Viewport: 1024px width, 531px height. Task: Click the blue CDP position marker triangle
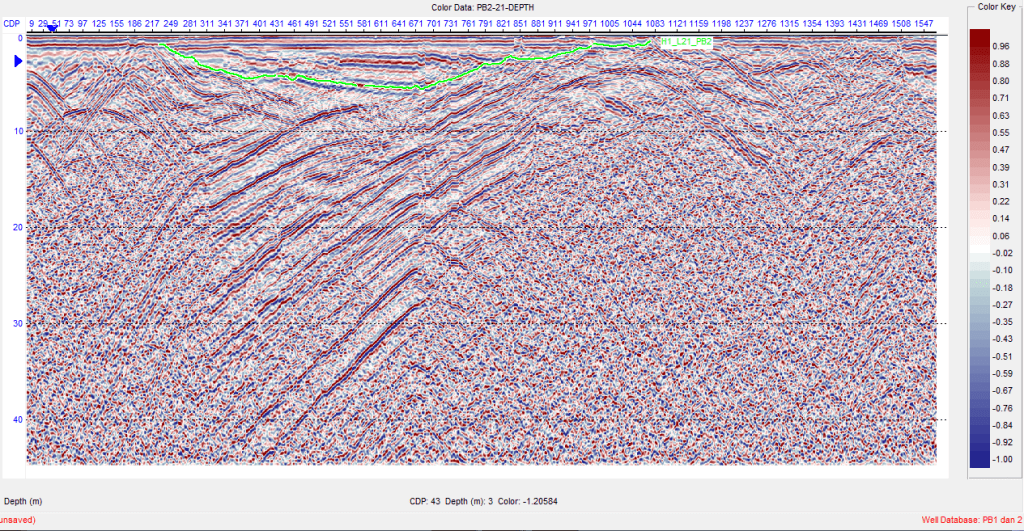point(51,30)
